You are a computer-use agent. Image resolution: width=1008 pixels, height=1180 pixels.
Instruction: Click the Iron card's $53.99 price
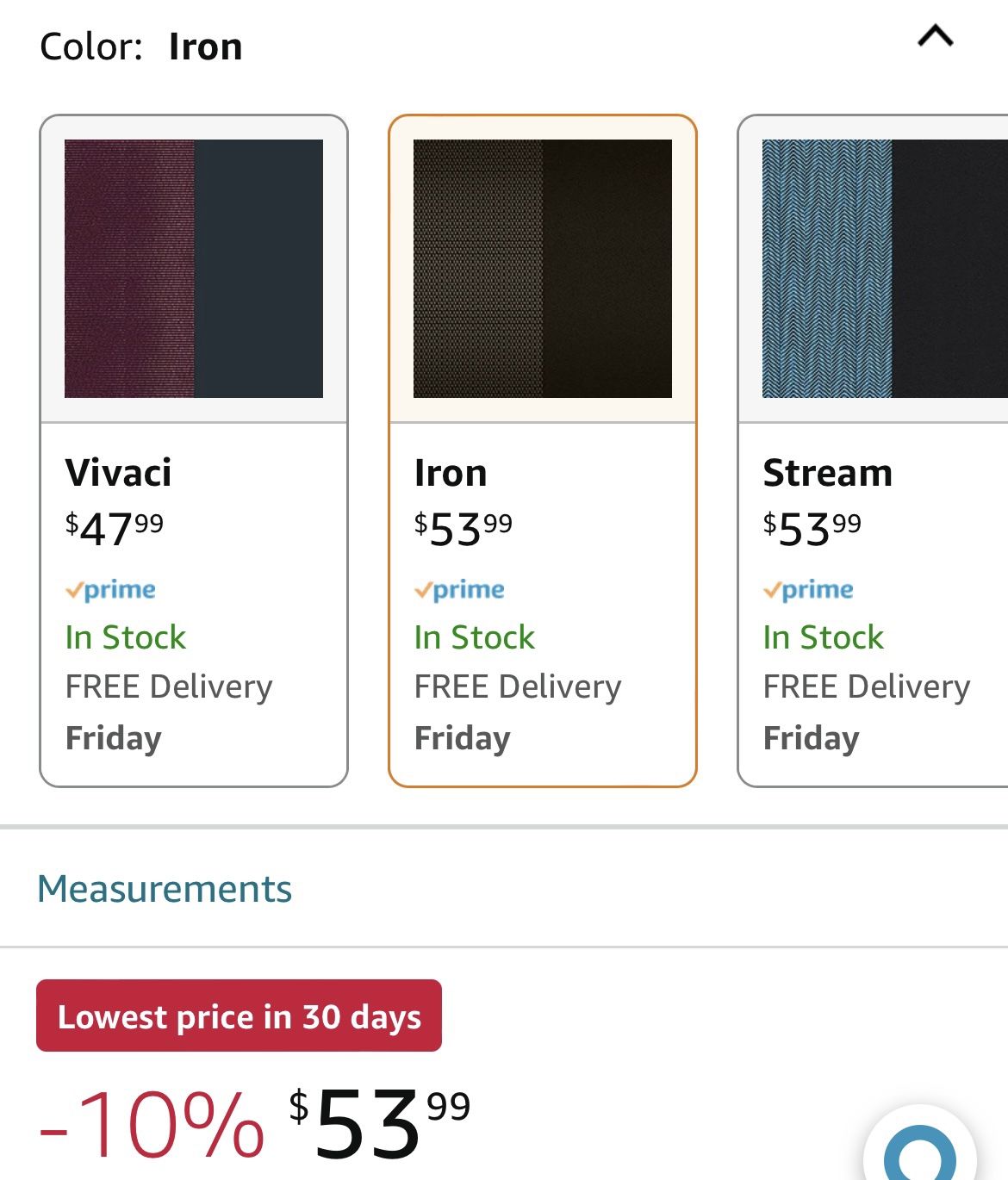(464, 528)
